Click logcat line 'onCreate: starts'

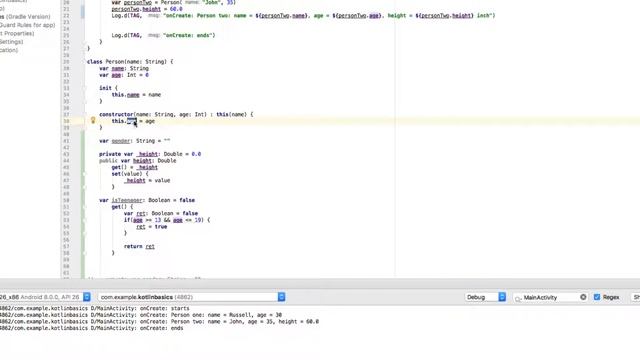[95, 309]
